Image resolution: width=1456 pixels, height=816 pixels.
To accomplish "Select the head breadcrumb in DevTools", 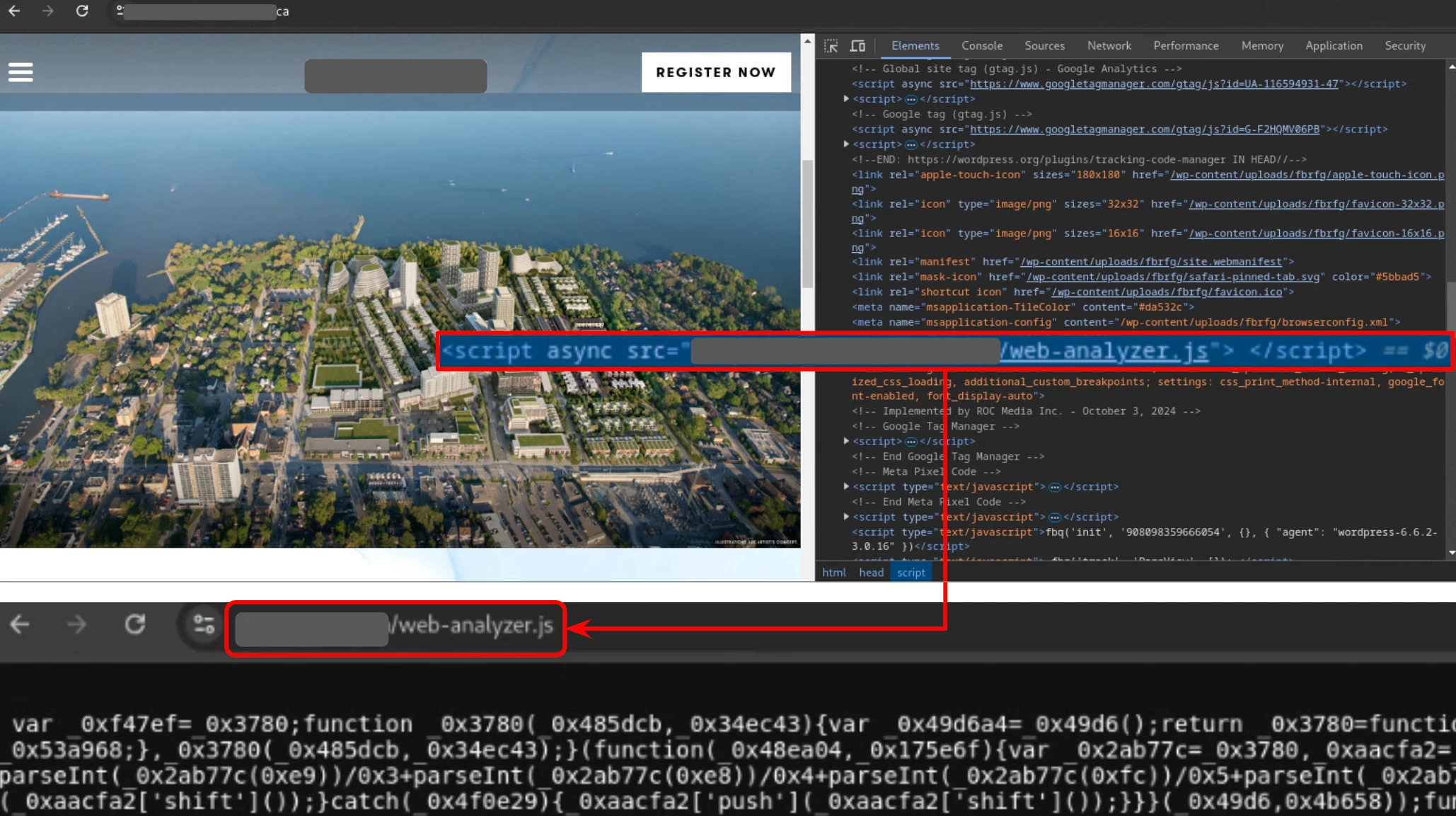I will point(871,573).
